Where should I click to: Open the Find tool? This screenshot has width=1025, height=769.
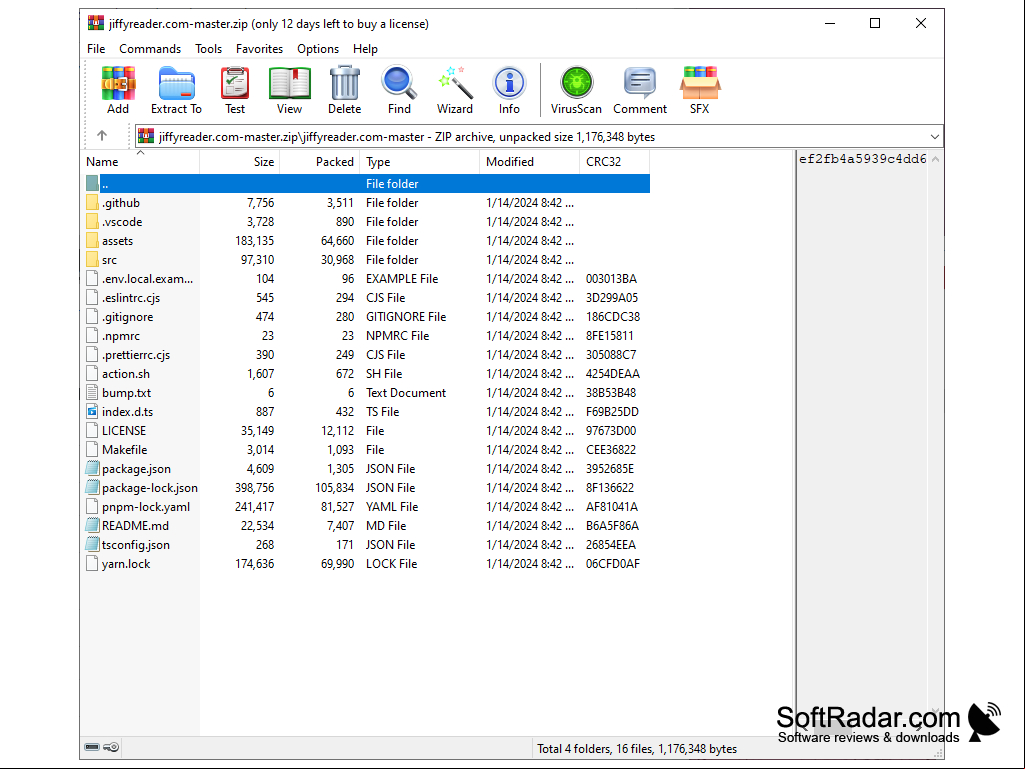pyautogui.click(x=399, y=90)
